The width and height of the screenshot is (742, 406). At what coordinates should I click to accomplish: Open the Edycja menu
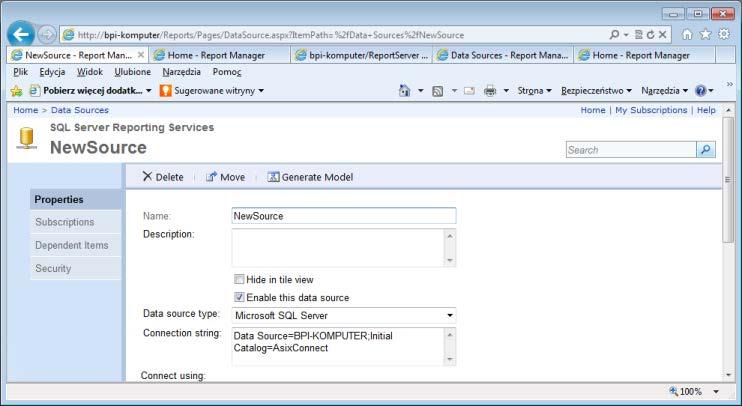pyautogui.click(x=52, y=72)
